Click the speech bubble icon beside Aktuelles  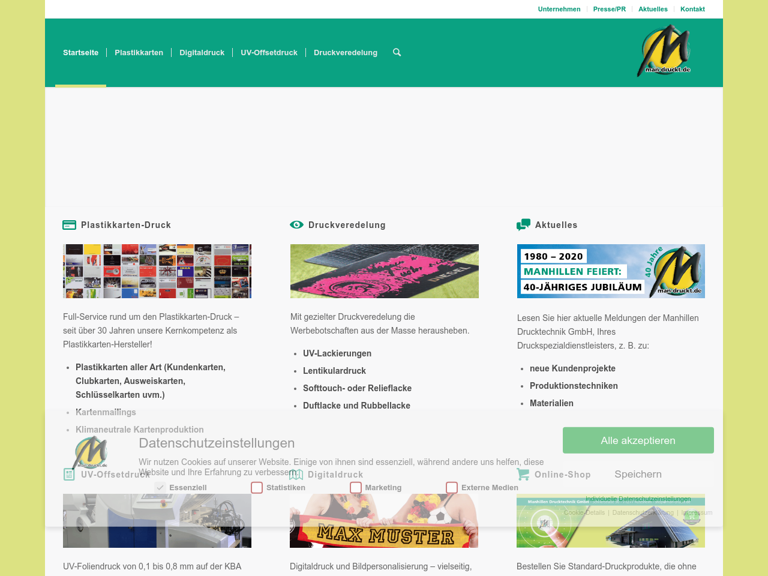pyautogui.click(x=523, y=225)
